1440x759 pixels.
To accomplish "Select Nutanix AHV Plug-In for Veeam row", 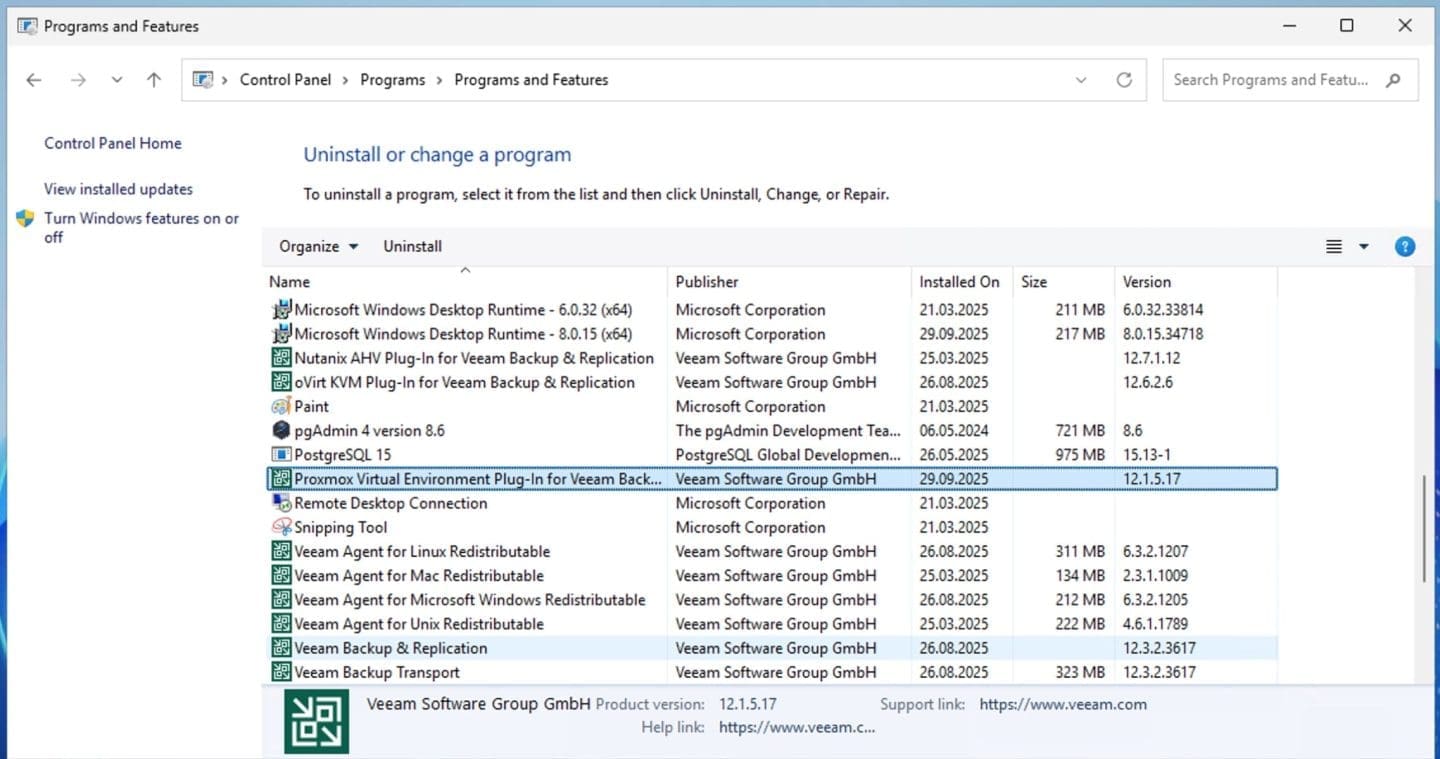I will (x=772, y=358).
